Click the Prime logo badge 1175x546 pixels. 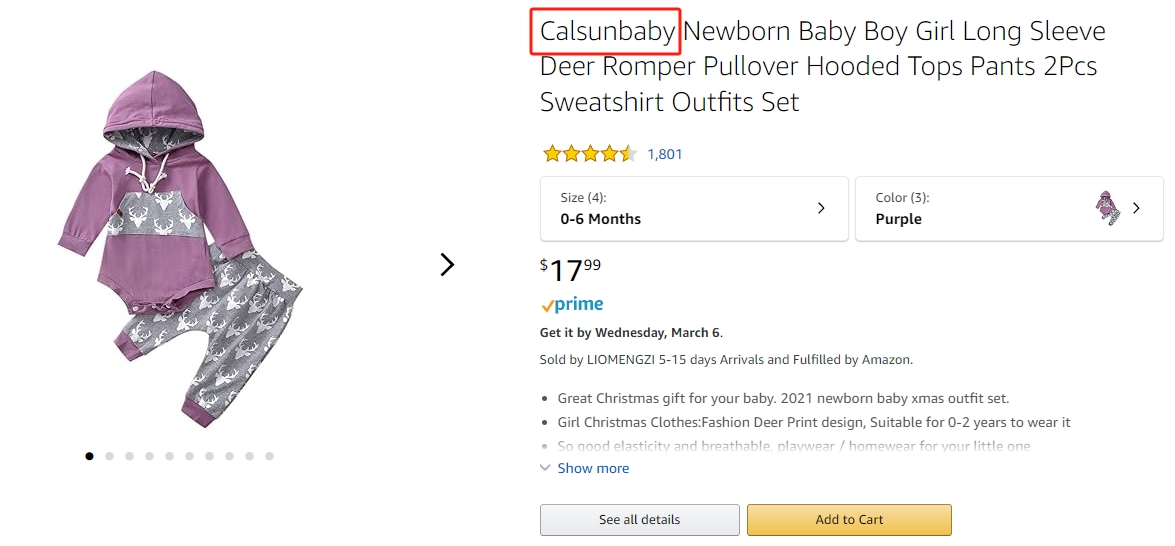tap(572, 304)
